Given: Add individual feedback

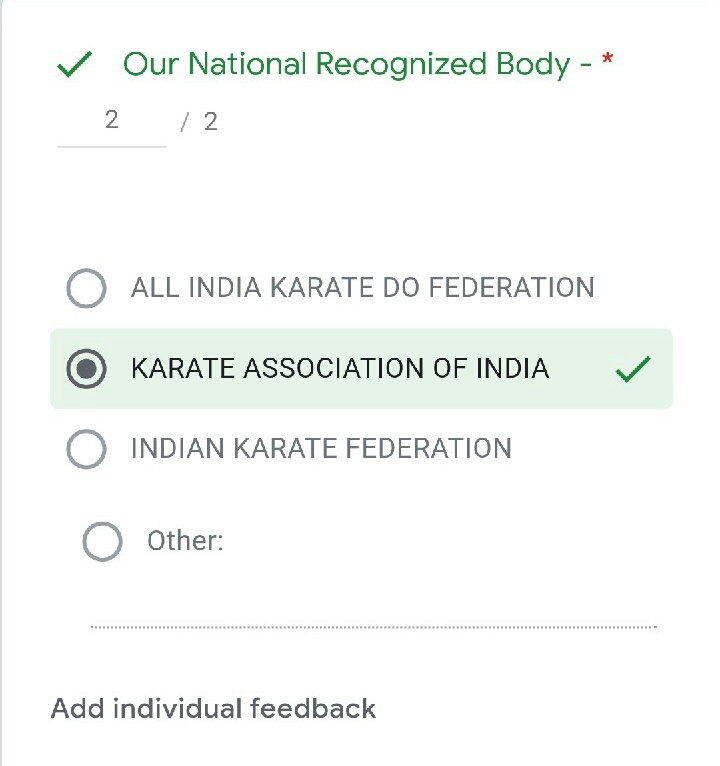Looking at the screenshot, I should (213, 709).
